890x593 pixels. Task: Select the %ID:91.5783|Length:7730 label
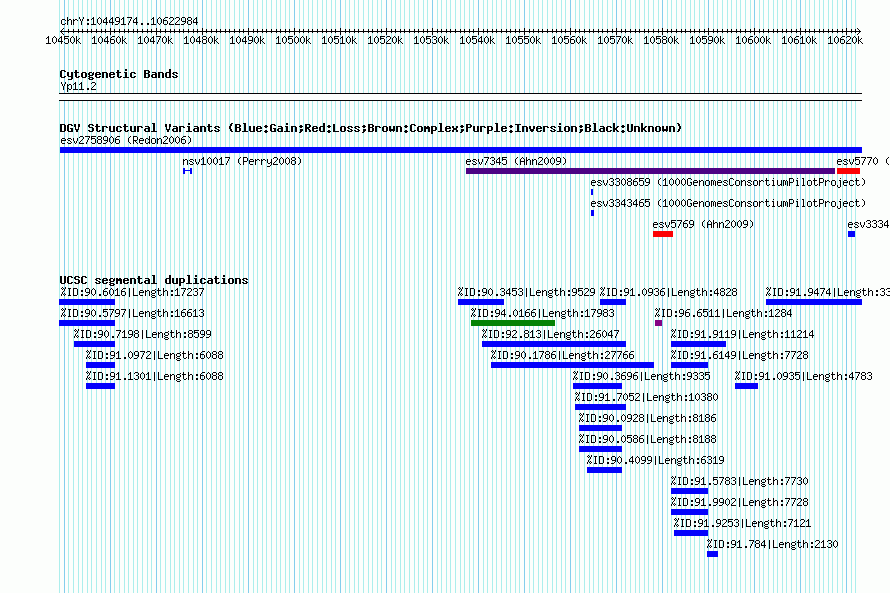pos(740,481)
